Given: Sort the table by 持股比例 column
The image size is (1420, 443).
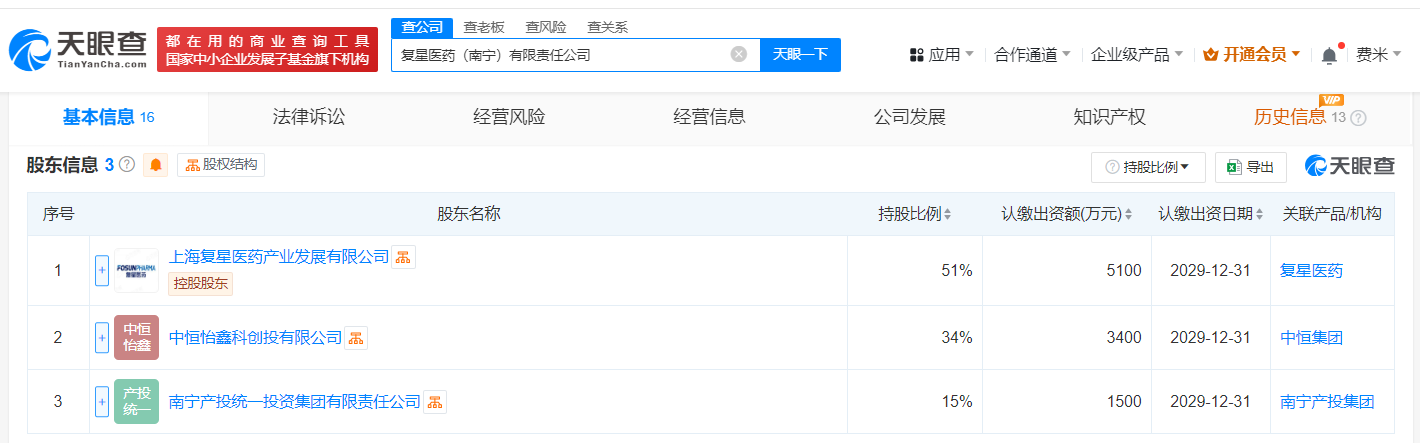Looking at the screenshot, I should point(947,214).
